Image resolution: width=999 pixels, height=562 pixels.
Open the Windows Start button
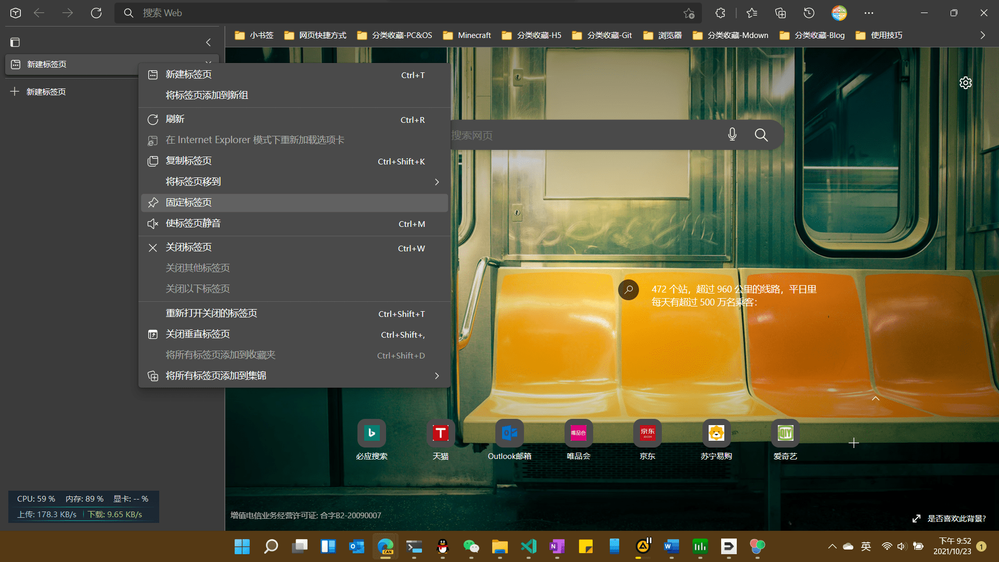click(x=242, y=547)
